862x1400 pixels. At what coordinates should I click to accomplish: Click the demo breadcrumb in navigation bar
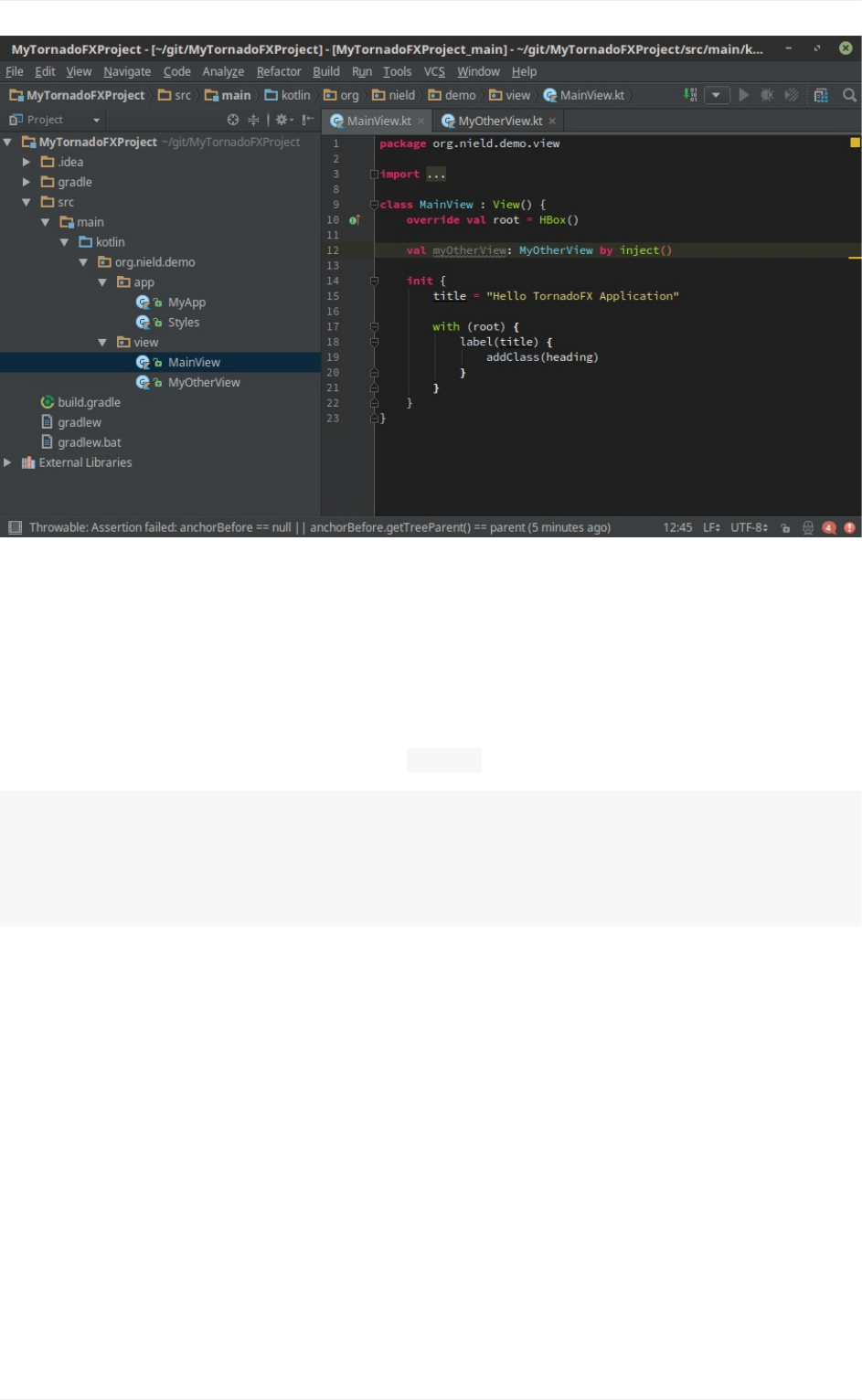pos(452,95)
